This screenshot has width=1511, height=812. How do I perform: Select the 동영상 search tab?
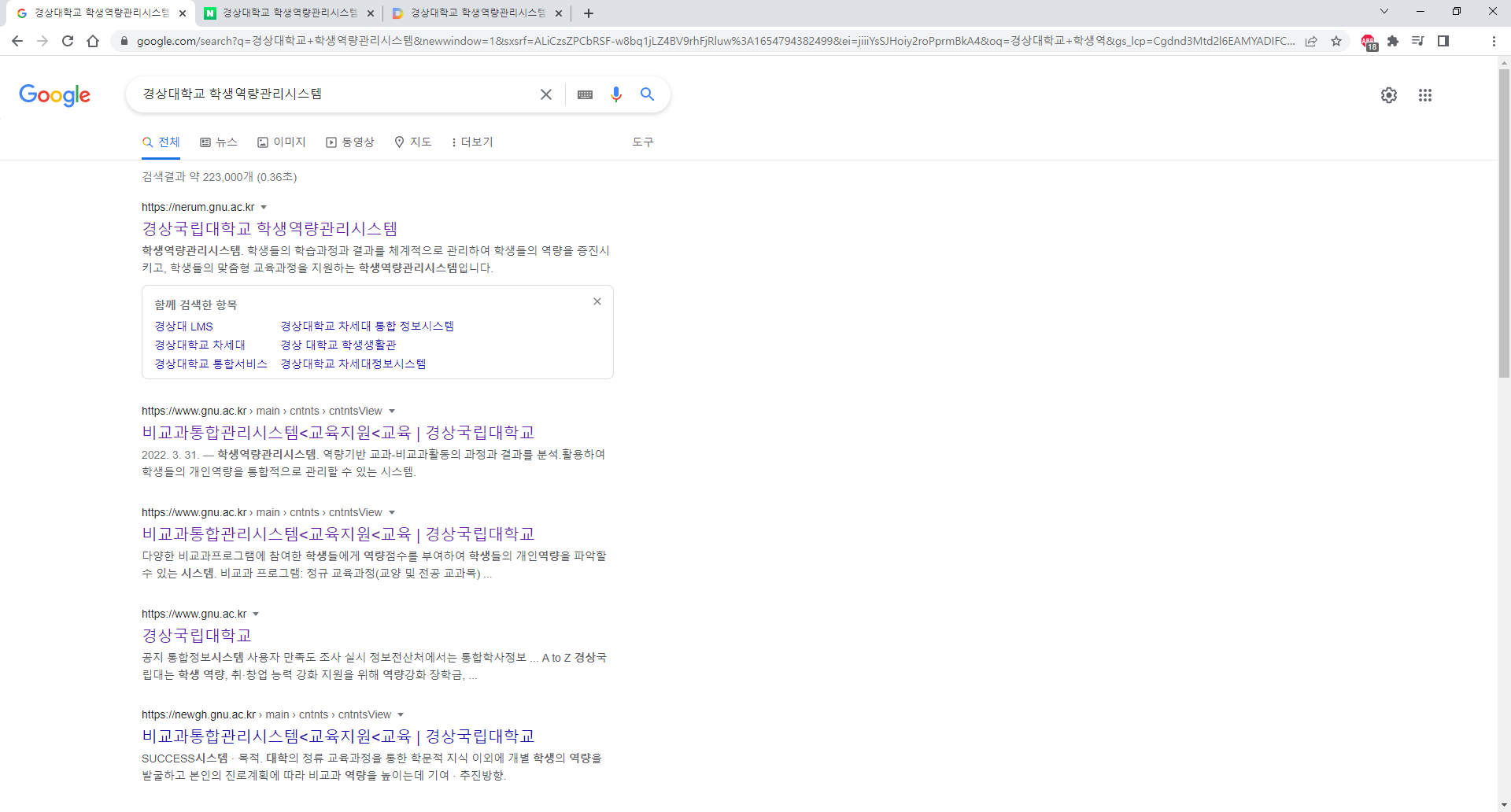pyautogui.click(x=350, y=142)
